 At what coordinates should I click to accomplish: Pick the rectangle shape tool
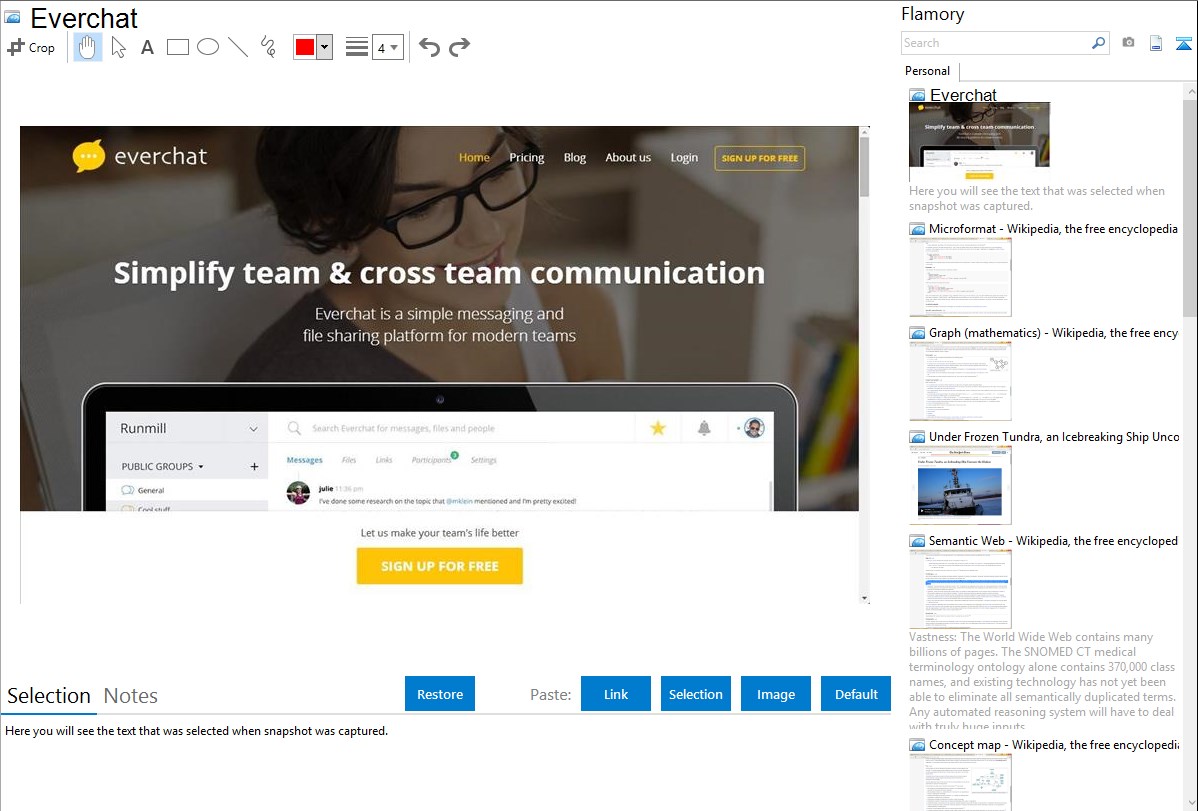point(178,47)
